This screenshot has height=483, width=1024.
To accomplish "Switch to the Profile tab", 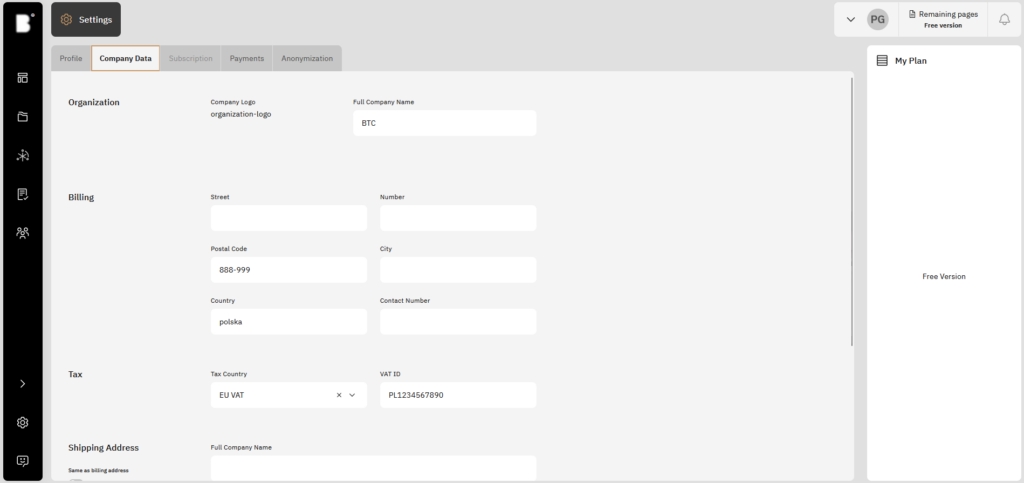I will tap(71, 58).
